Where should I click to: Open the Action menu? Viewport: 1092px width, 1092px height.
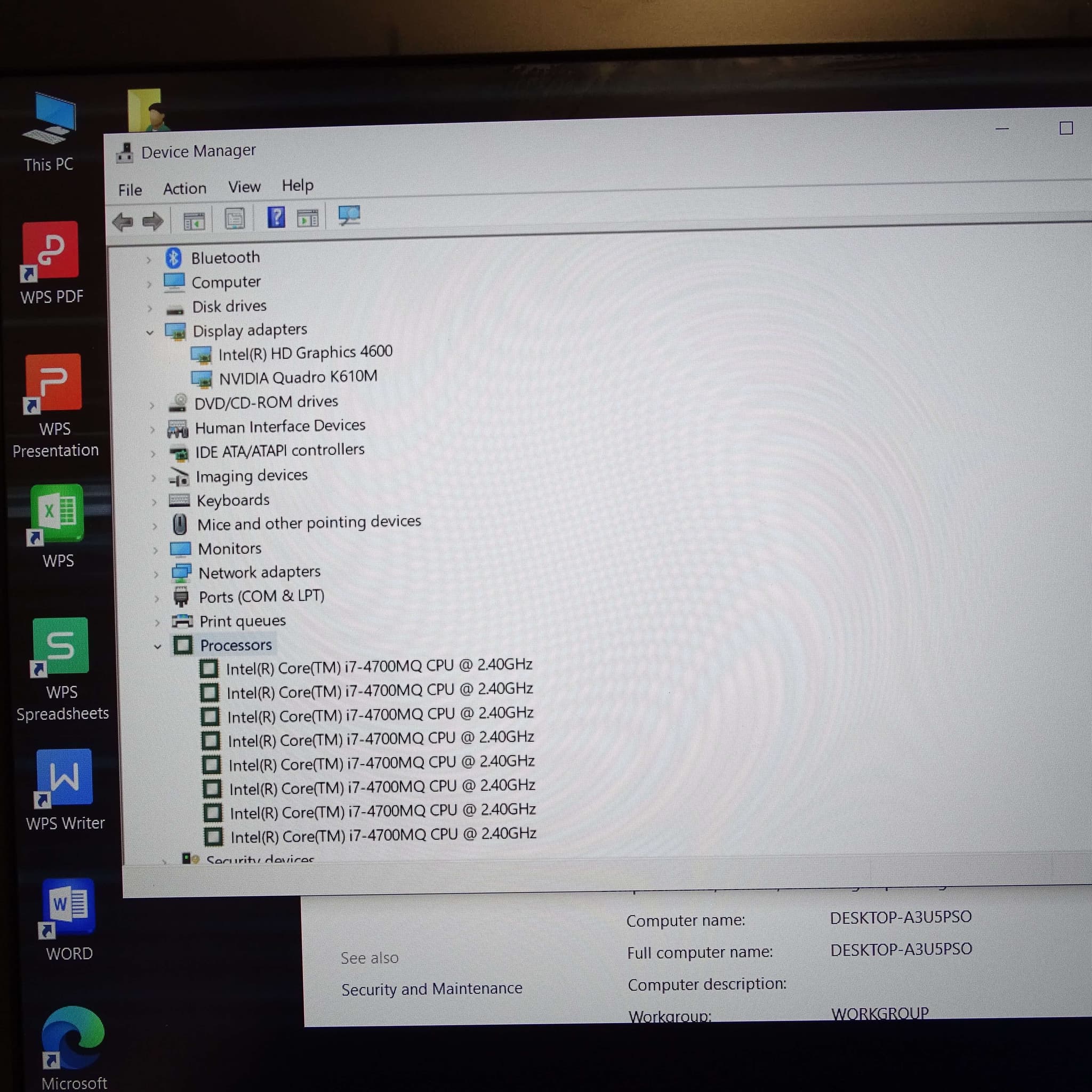pyautogui.click(x=185, y=188)
